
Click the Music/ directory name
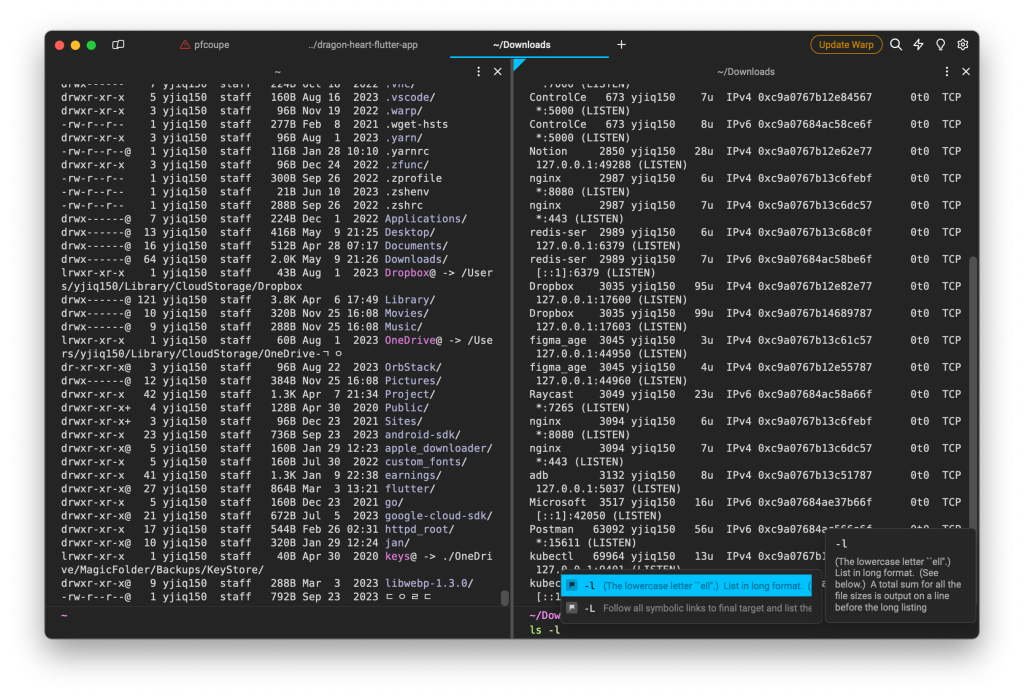click(404, 327)
